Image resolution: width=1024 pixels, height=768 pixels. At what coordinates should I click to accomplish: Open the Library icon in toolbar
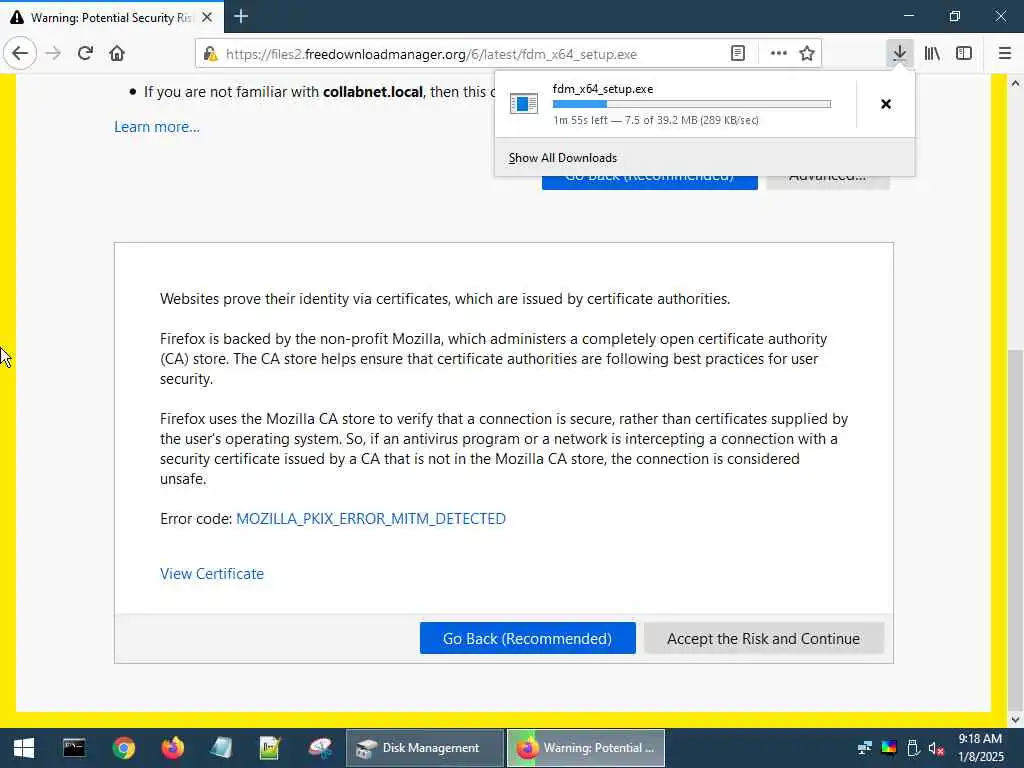932,54
